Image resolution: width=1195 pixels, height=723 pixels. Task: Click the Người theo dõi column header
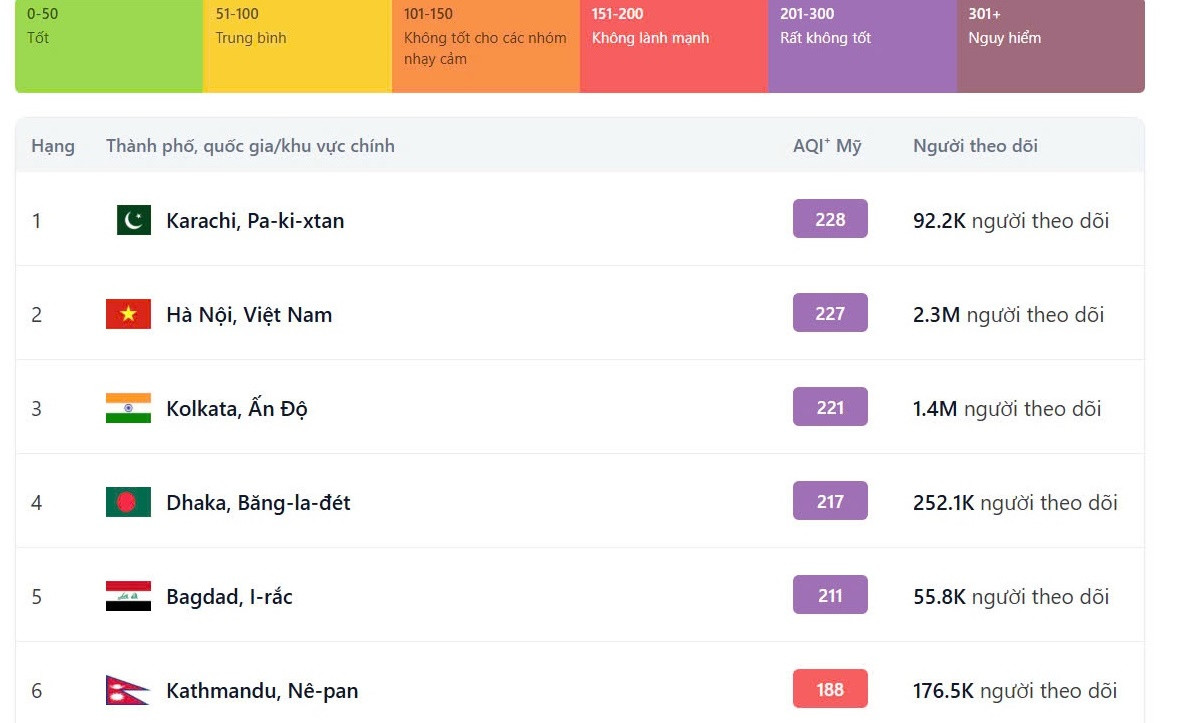(975, 146)
